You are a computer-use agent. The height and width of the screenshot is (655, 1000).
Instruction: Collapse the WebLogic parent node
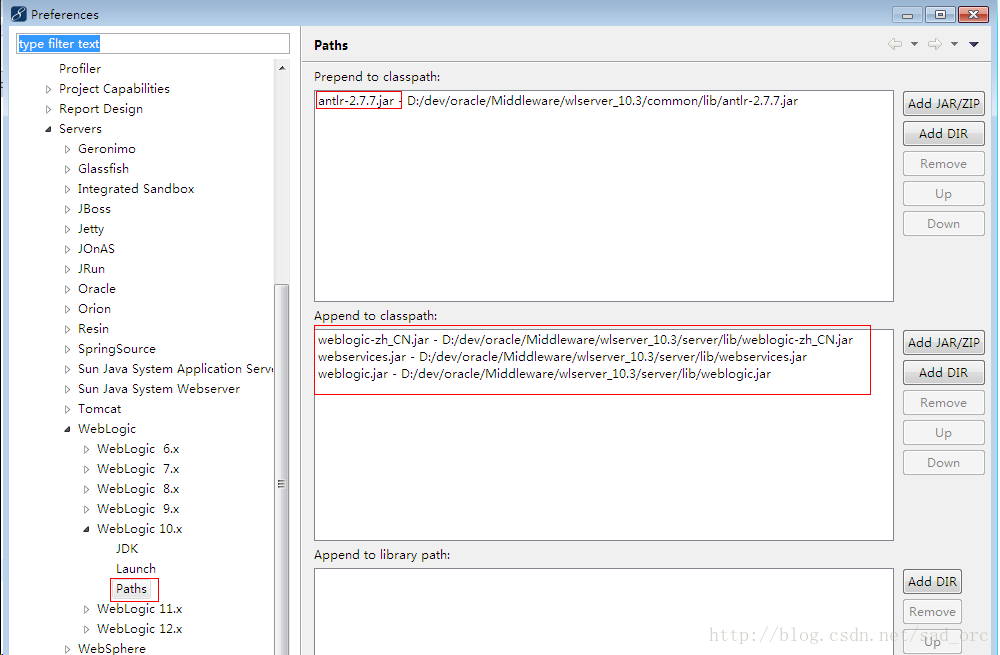pyautogui.click(x=68, y=429)
